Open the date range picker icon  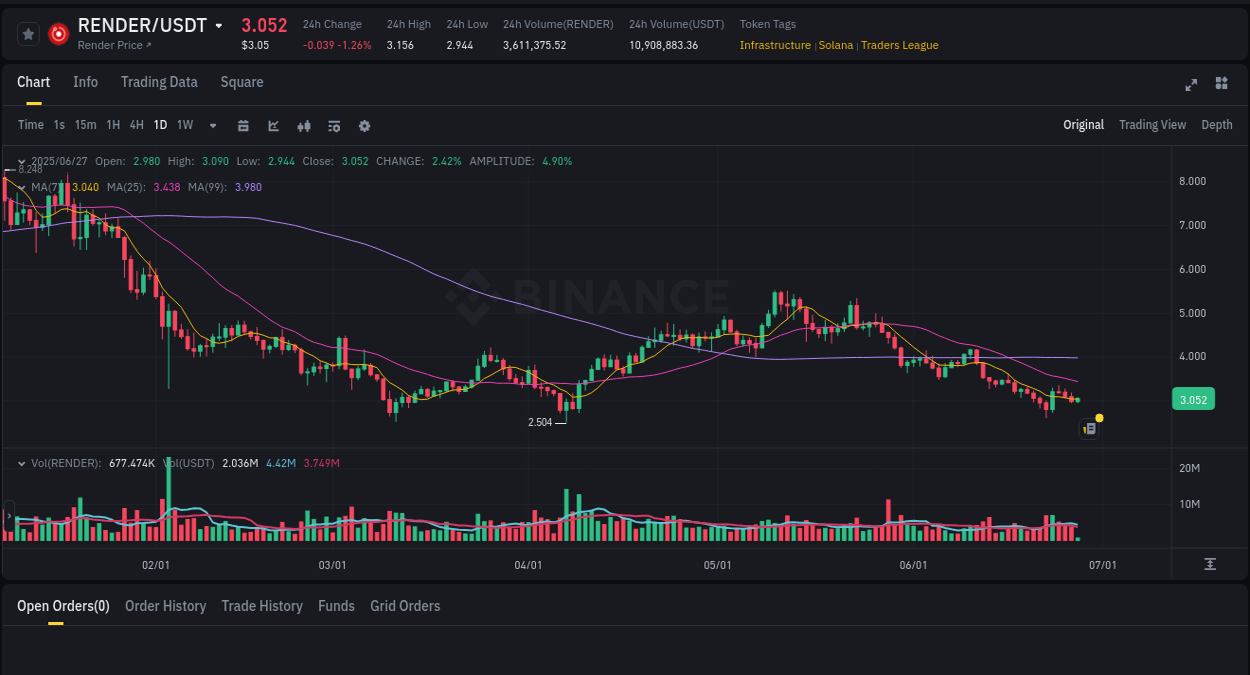tap(243, 125)
